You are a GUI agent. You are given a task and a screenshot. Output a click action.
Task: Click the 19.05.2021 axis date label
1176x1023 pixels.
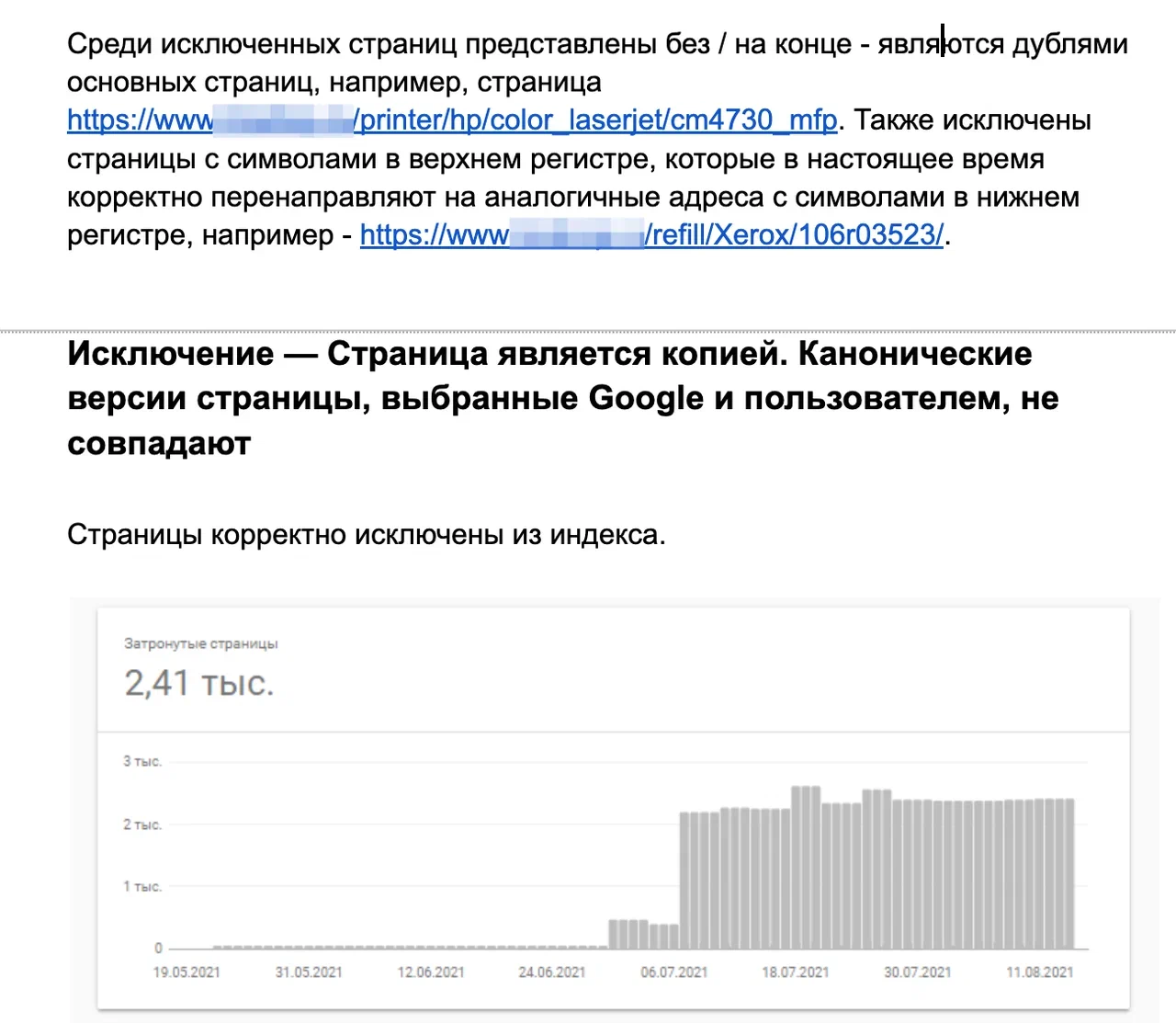point(187,971)
